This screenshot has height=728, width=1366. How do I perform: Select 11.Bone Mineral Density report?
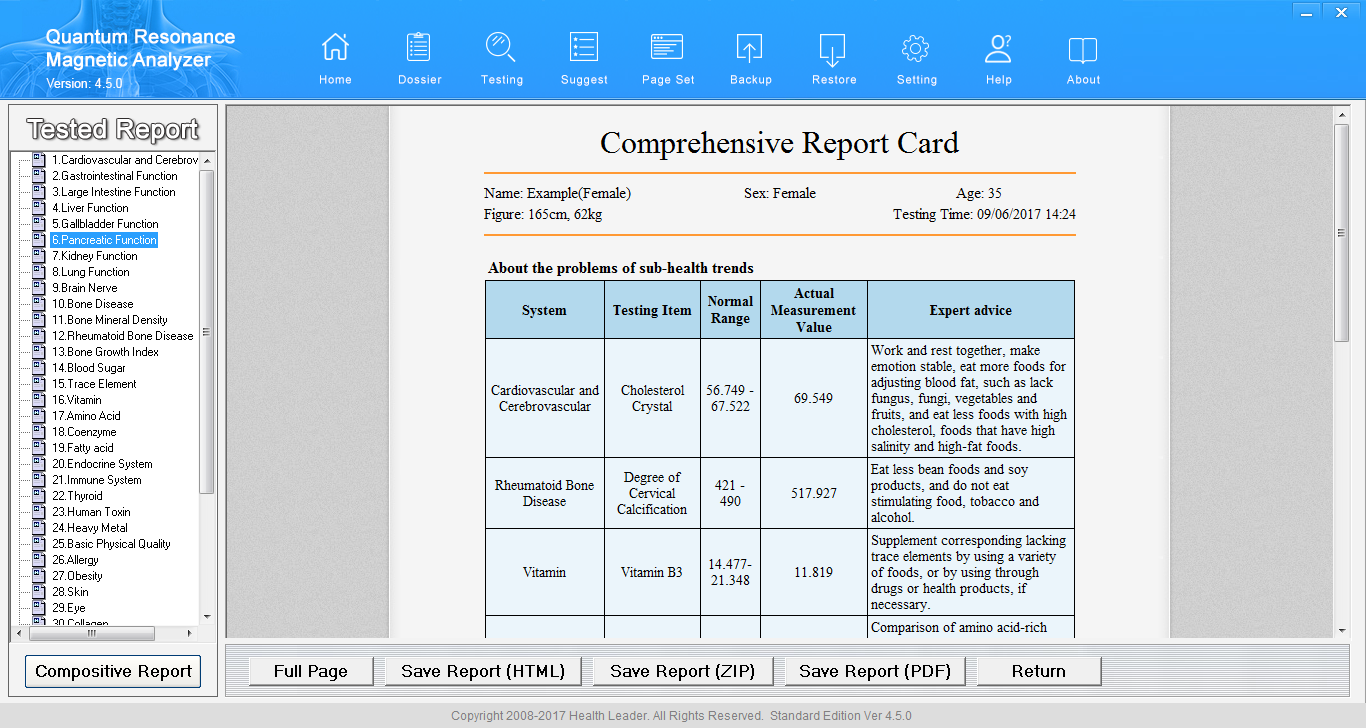[x=110, y=320]
